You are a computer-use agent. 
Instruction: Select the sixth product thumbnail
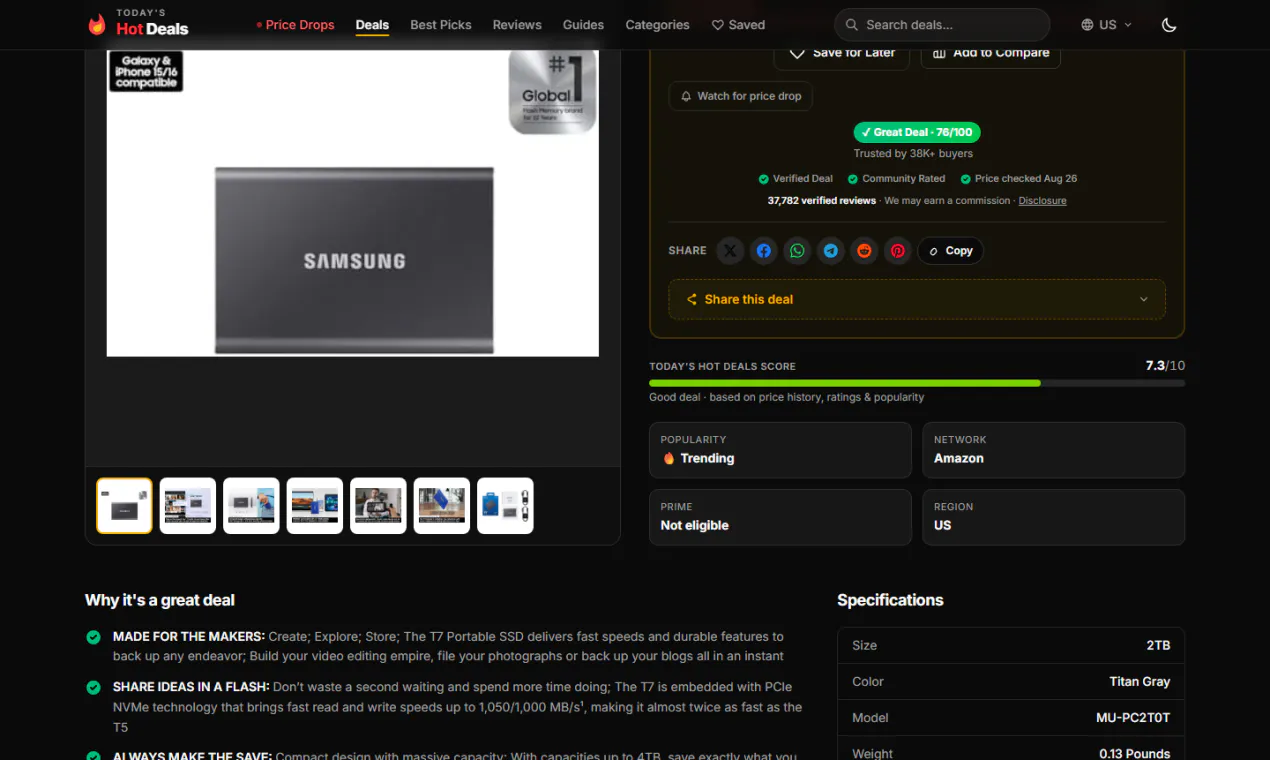click(442, 506)
